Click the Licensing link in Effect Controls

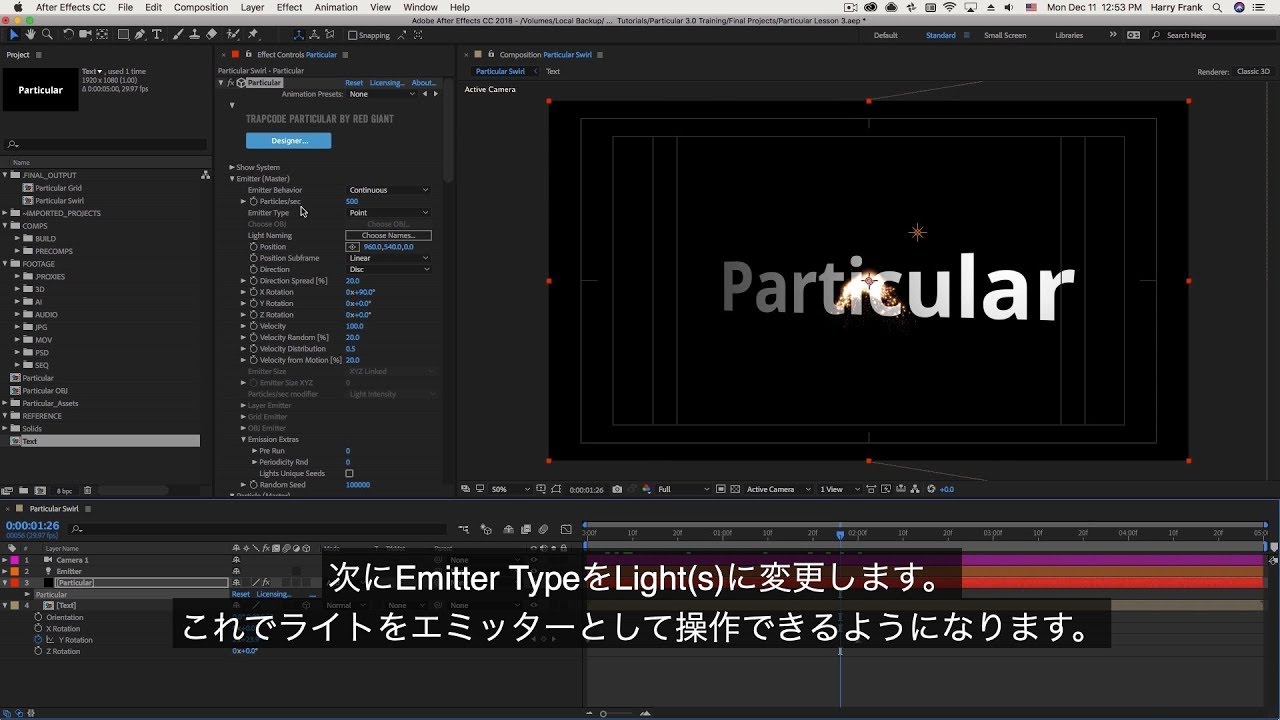point(387,83)
